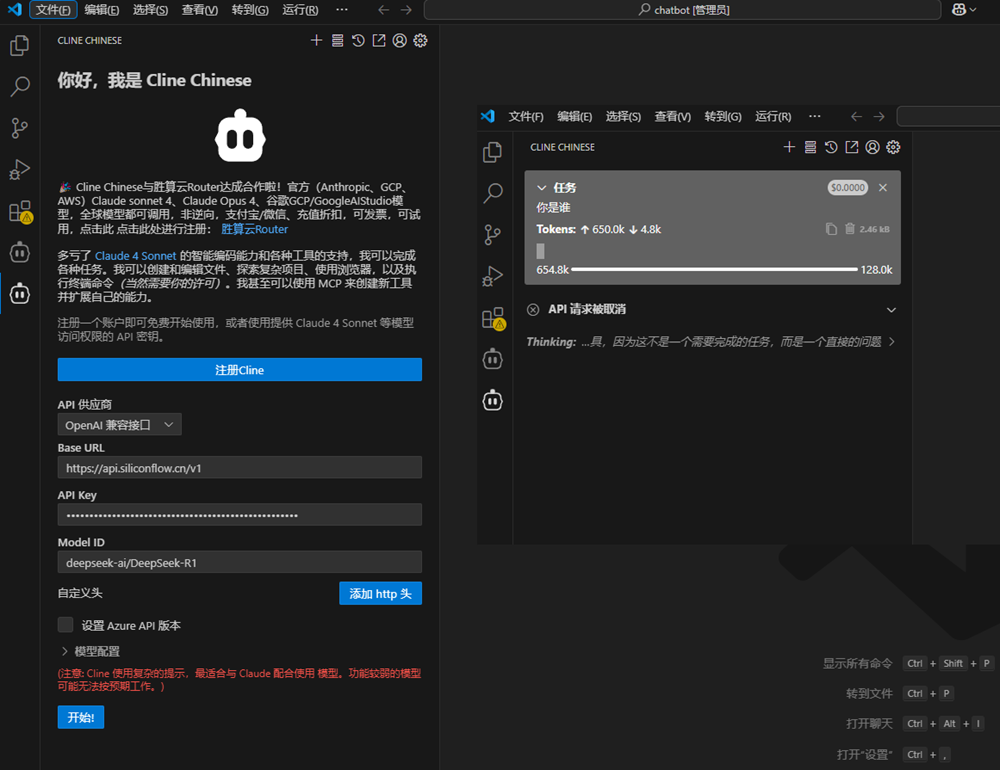This screenshot has width=1000, height=770.
Task: Open Explorer in the chatbot window activity bar
Action: click(20, 45)
